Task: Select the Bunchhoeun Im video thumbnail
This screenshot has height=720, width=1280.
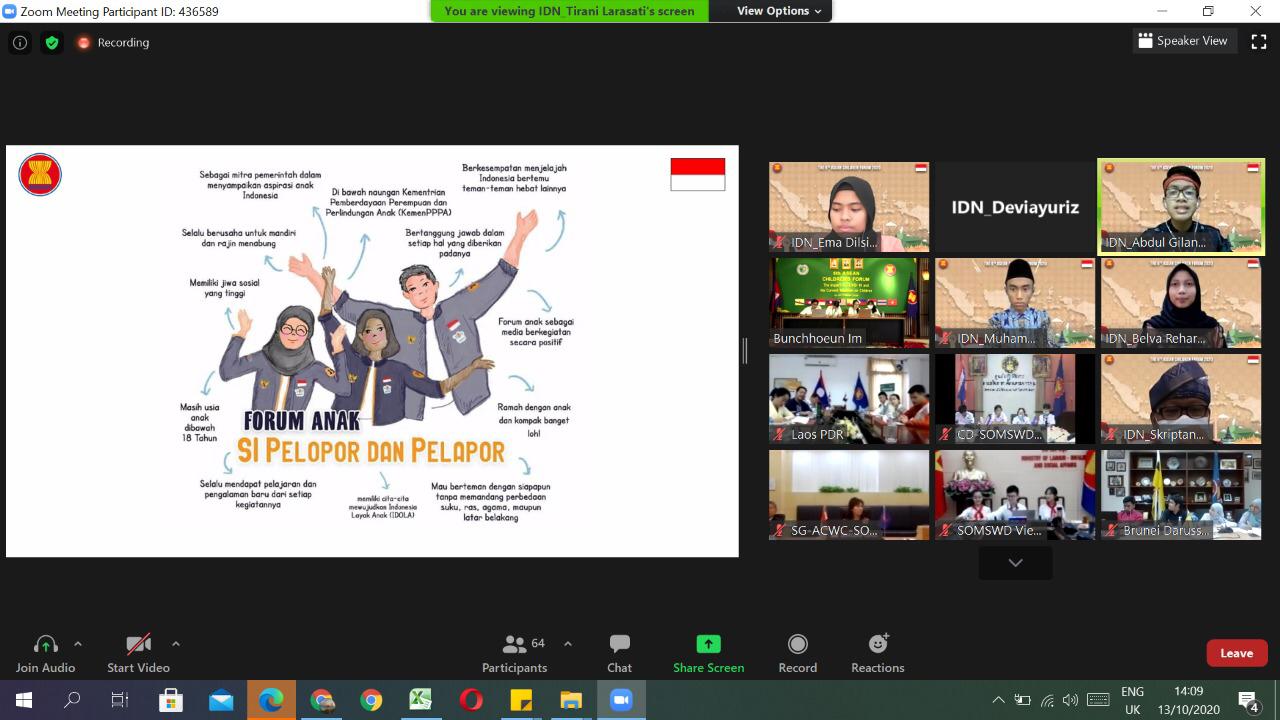Action: pyautogui.click(x=848, y=302)
